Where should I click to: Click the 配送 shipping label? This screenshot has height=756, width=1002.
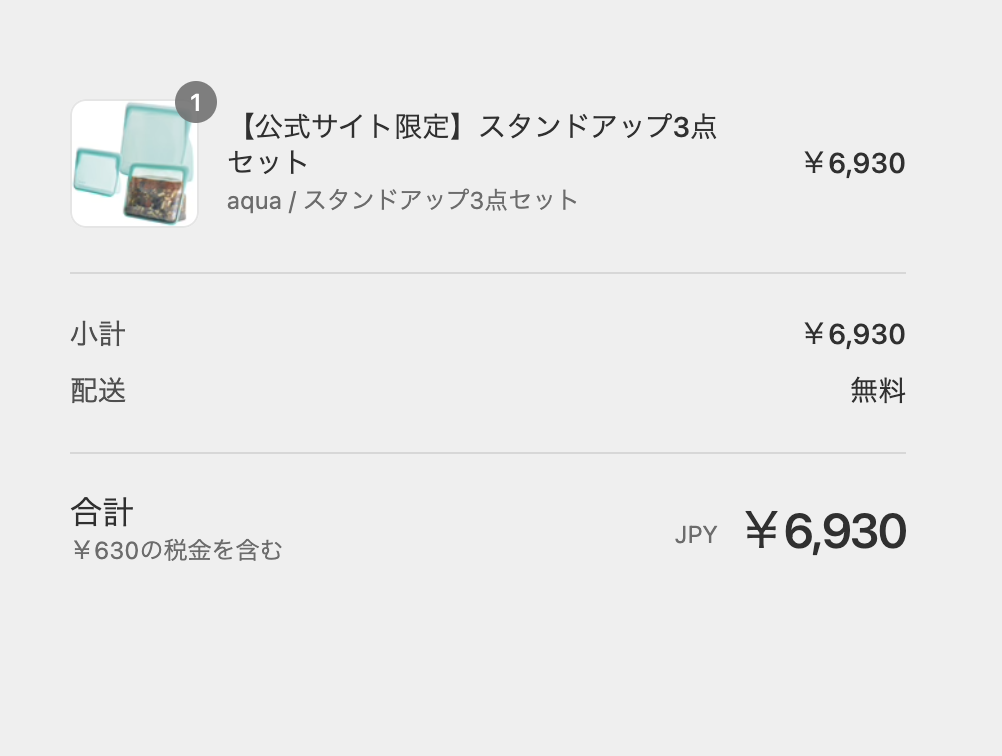pyautogui.click(x=98, y=390)
